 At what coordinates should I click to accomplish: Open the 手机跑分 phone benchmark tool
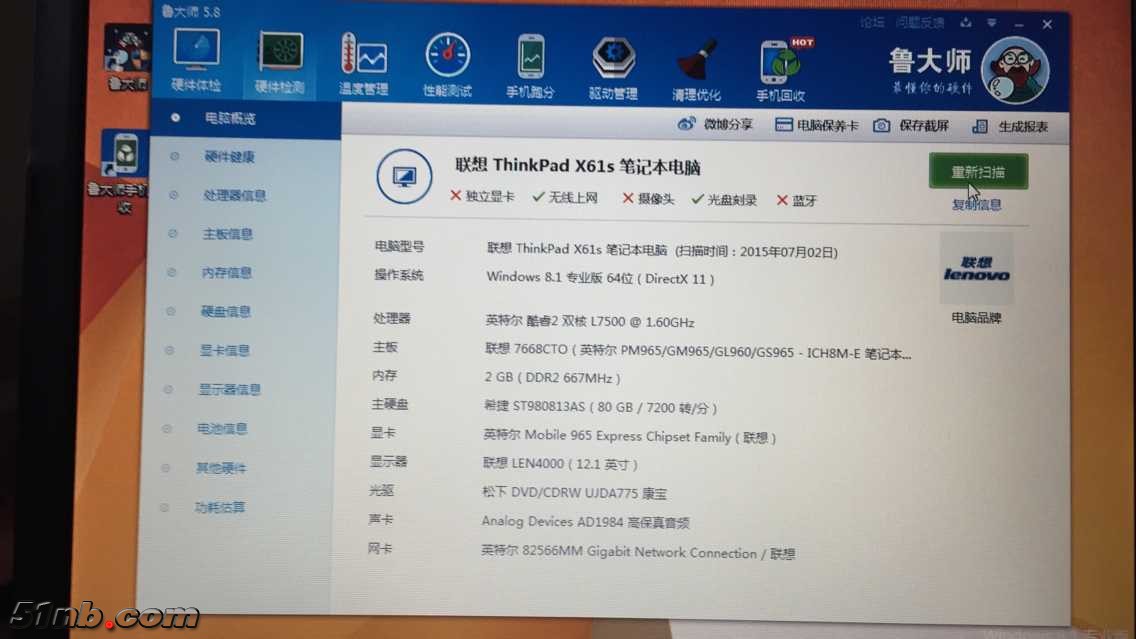tap(530, 60)
